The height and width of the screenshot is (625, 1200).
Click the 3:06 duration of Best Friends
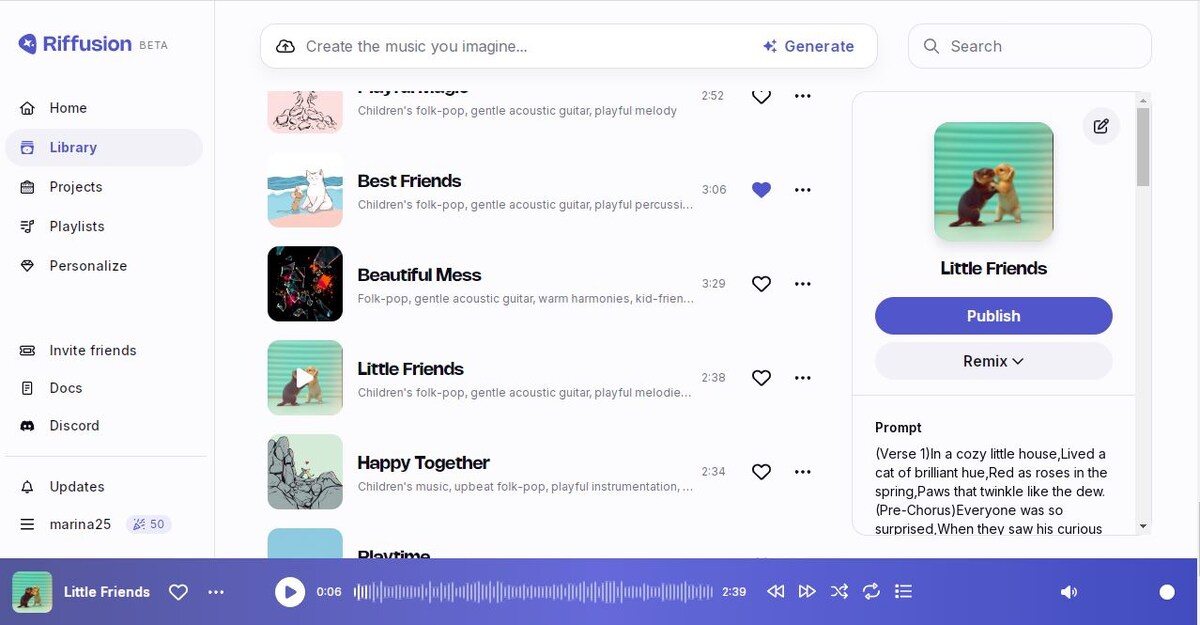tap(714, 190)
